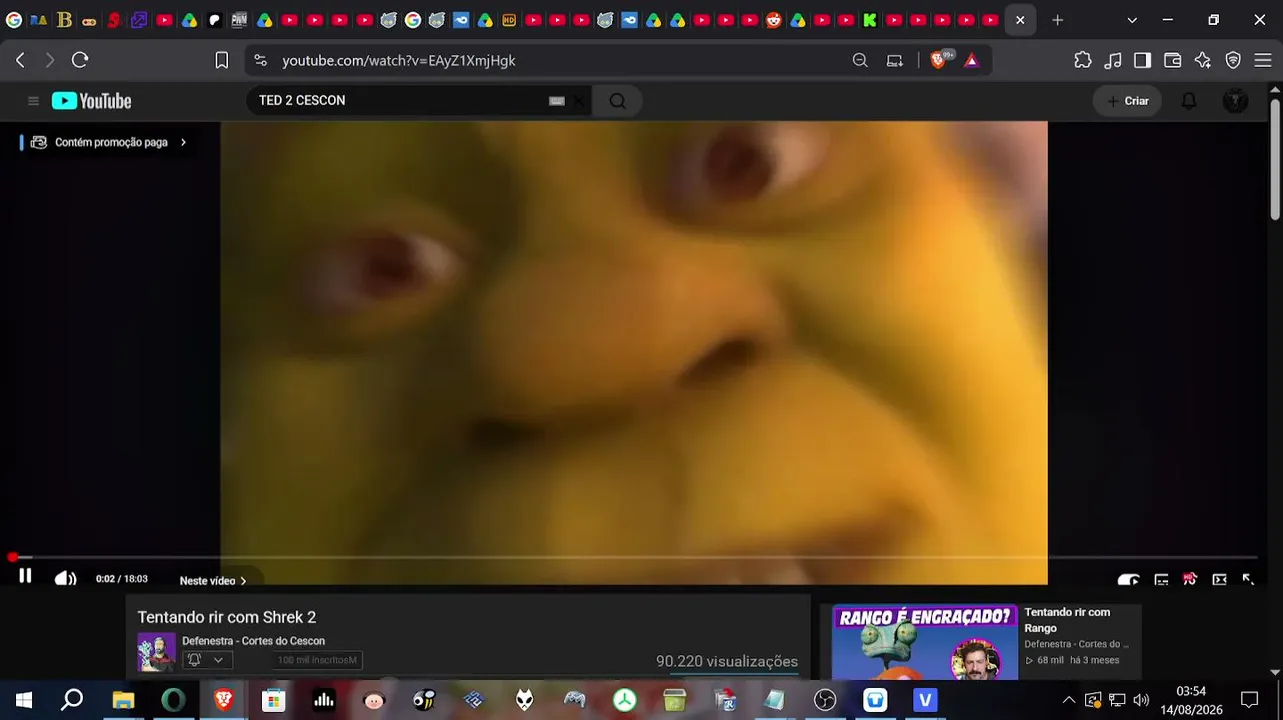Exit full-window view with the collapse arrows

point(1248,580)
